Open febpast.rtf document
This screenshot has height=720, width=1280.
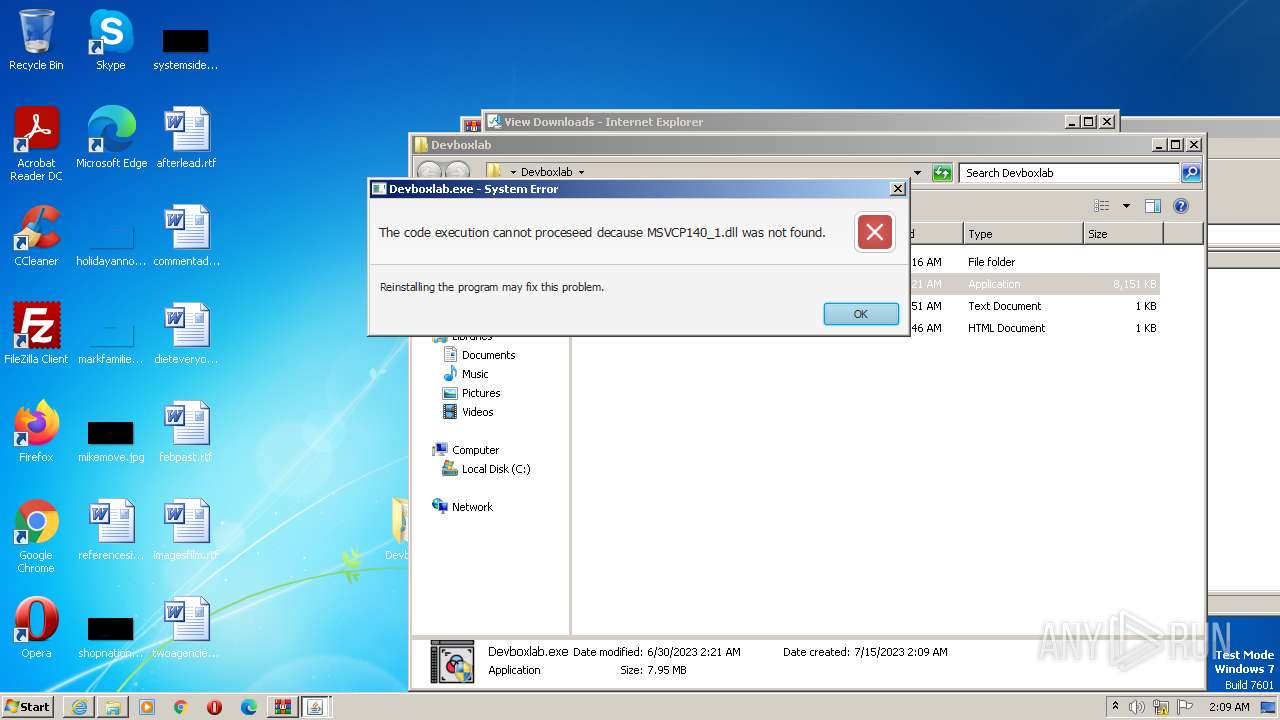186,432
